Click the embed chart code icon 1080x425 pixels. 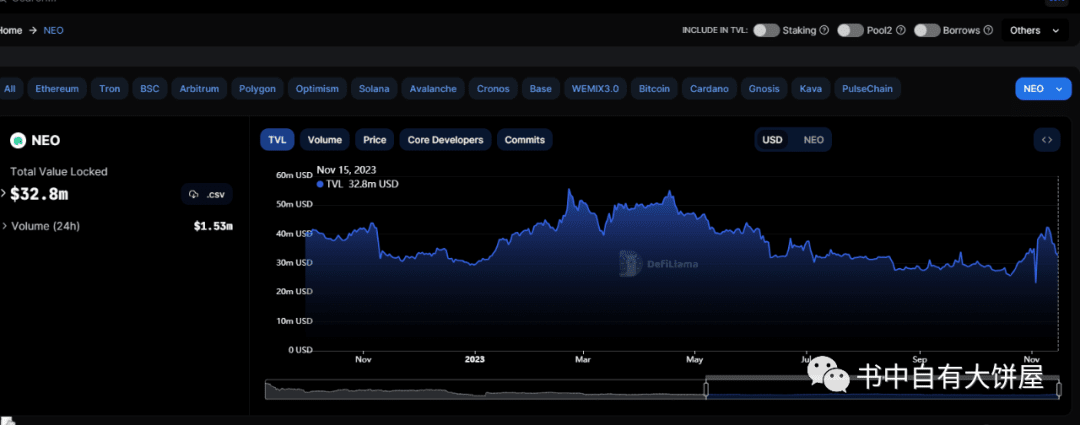[x=1046, y=140]
